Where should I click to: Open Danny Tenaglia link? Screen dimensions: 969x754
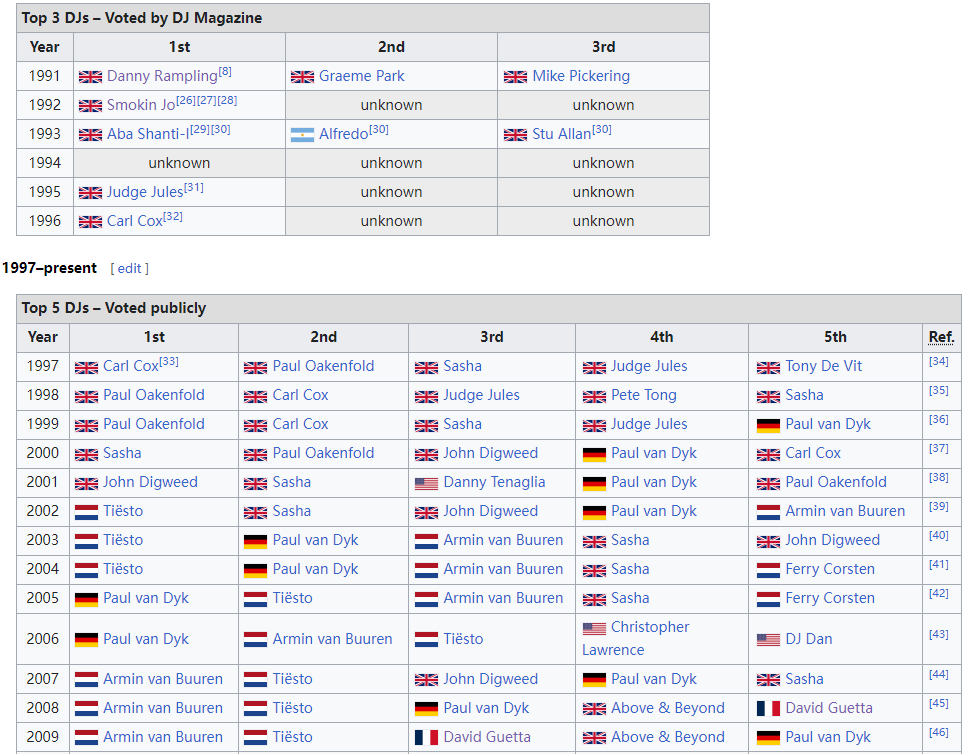click(x=494, y=482)
